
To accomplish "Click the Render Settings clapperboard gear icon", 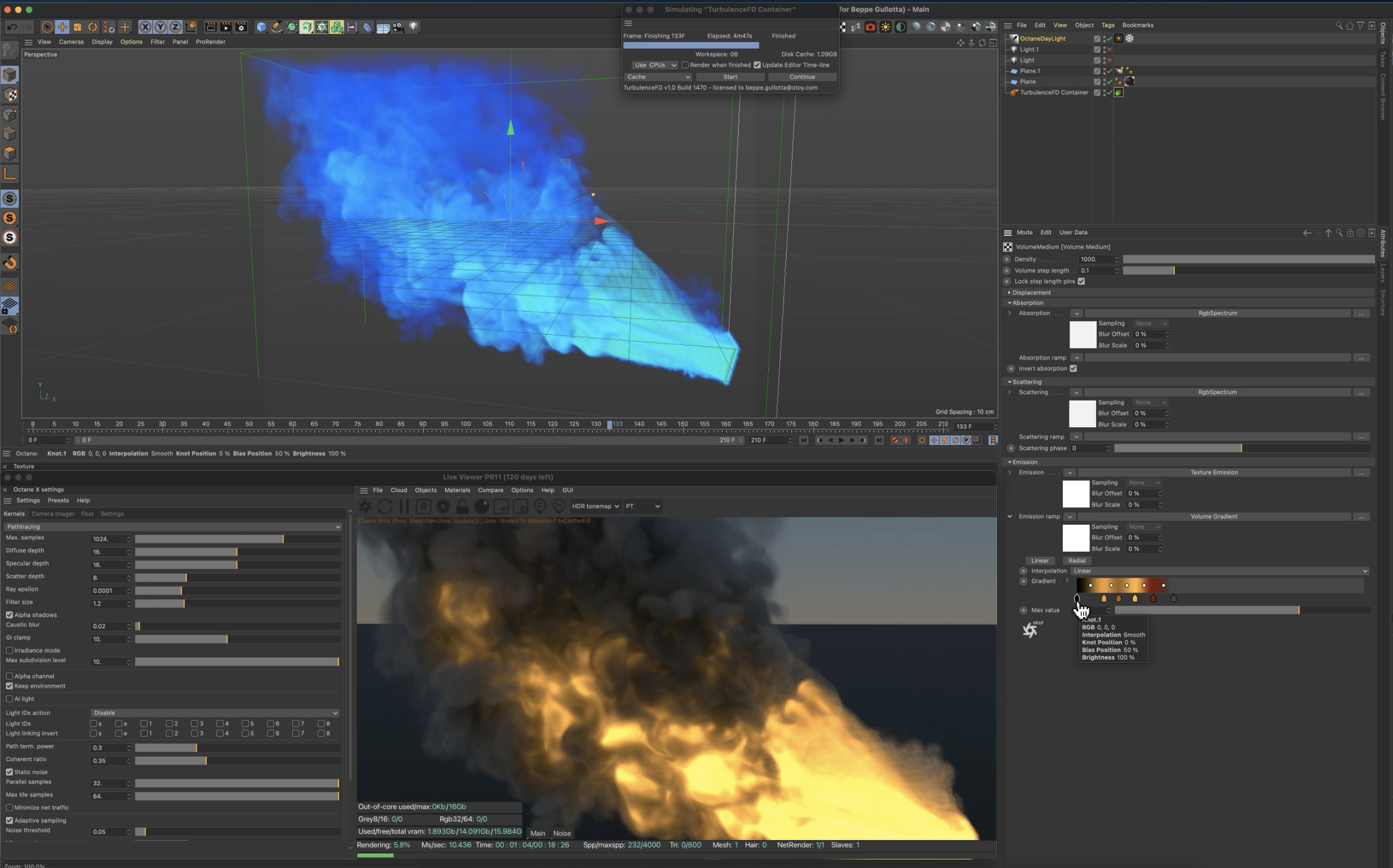I will pyautogui.click(x=241, y=27).
